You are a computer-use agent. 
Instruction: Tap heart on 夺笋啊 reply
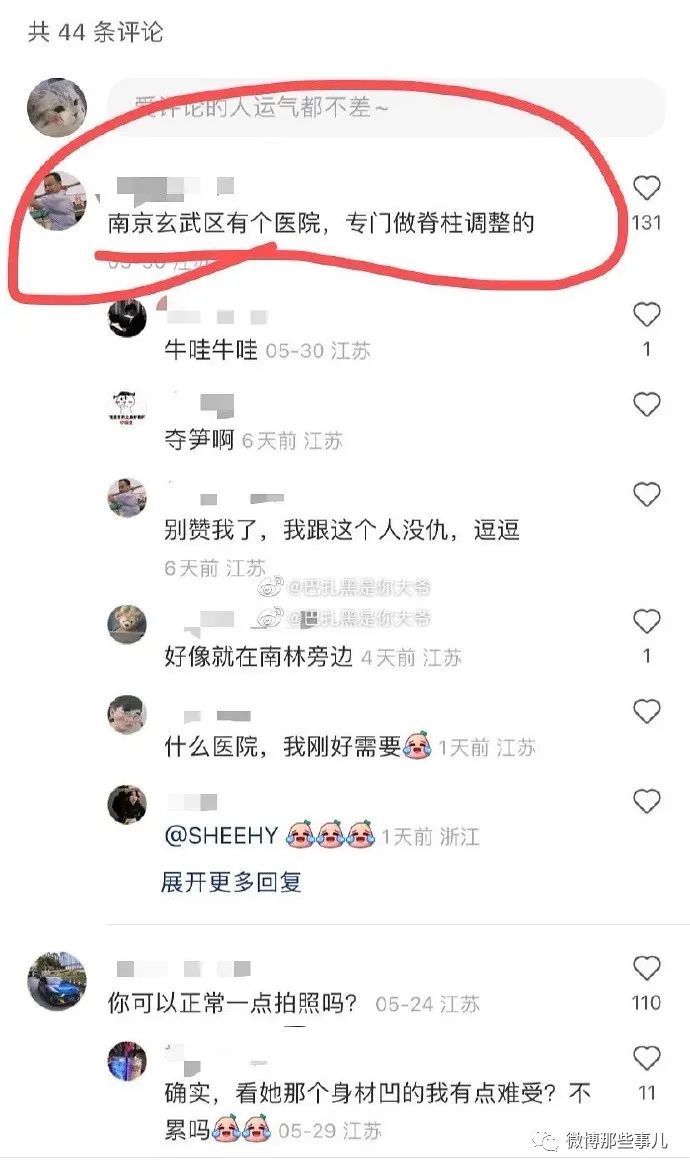pos(647,404)
